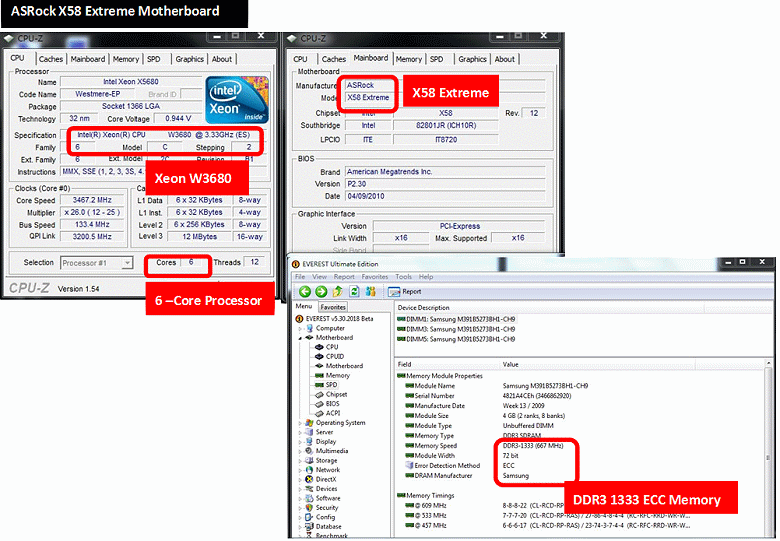The image size is (780, 541).
Task: Open Graphics tab in left CPU-Z window
Action: (x=190, y=59)
